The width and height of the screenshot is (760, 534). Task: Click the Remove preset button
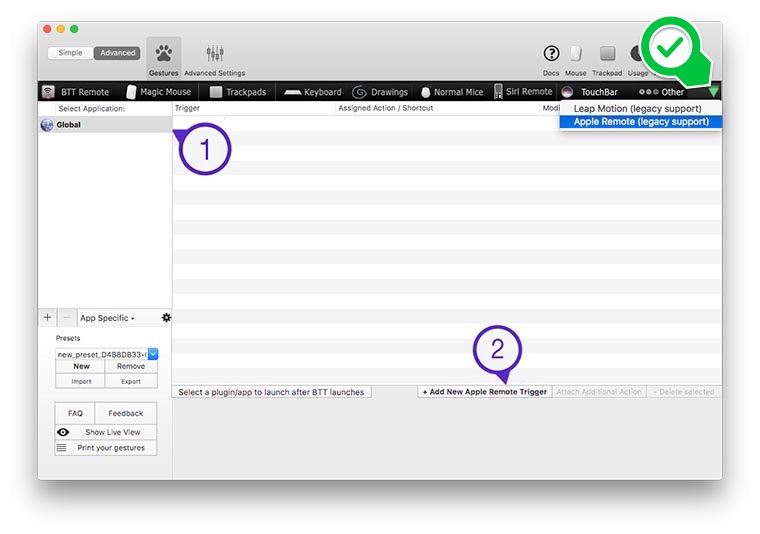[131, 366]
